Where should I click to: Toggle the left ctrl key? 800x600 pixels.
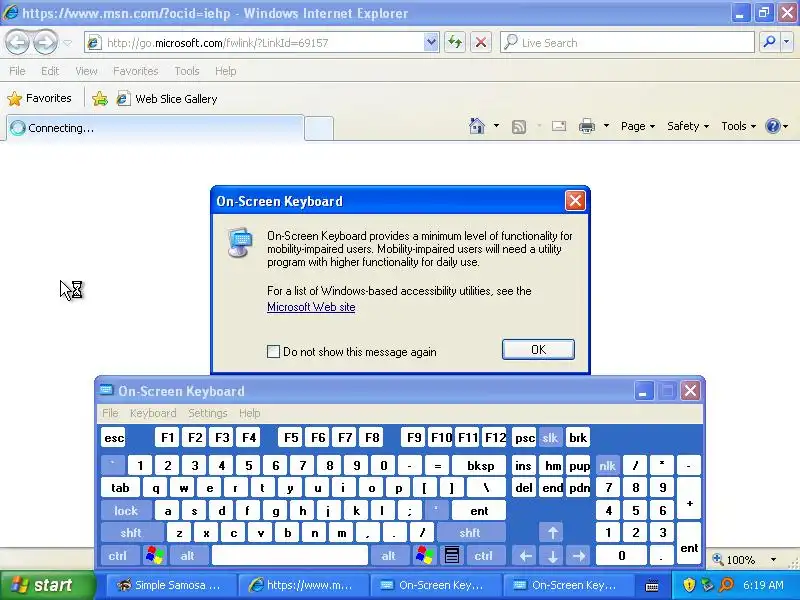(x=118, y=556)
